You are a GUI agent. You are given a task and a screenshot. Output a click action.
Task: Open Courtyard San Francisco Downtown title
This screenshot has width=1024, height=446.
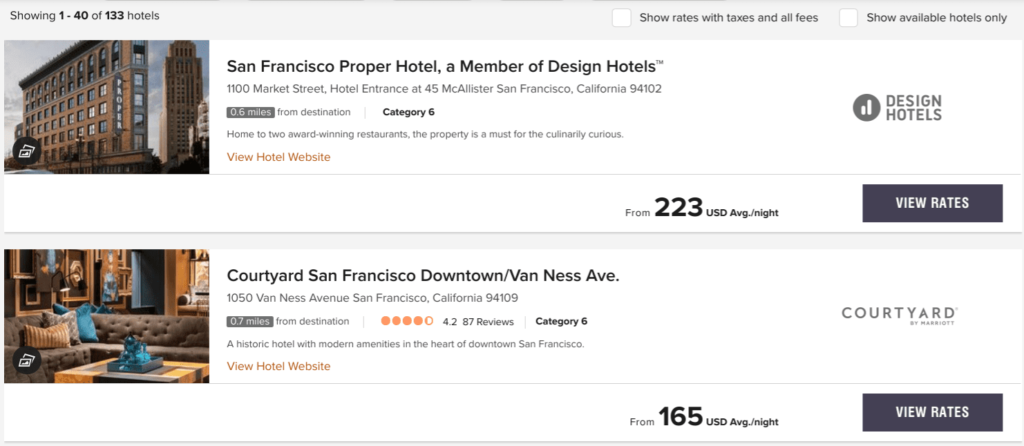[x=423, y=275]
